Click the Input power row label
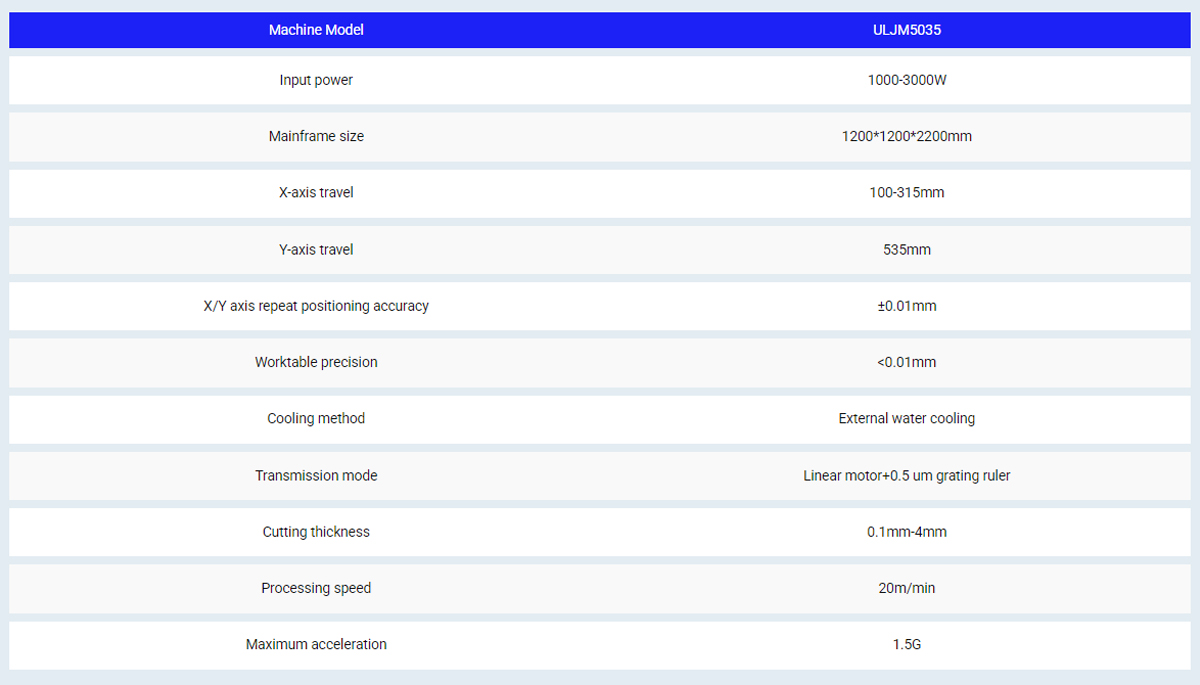The width and height of the screenshot is (1200, 685). [316, 80]
